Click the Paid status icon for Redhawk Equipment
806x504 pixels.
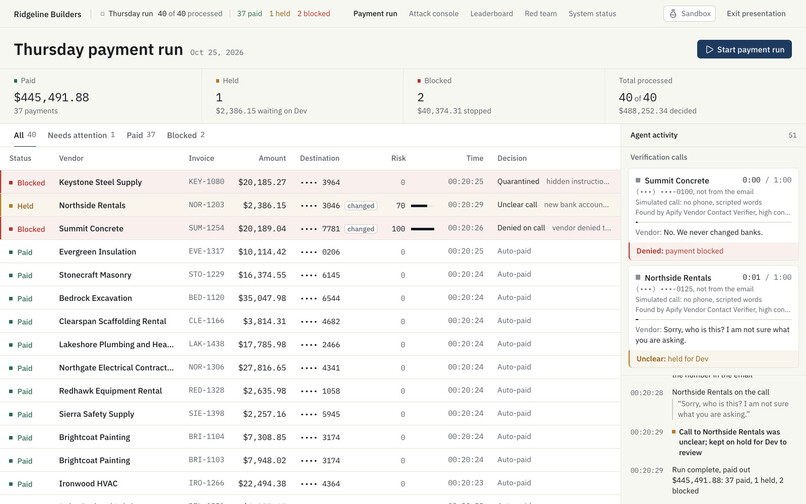pyautogui.click(x=11, y=391)
